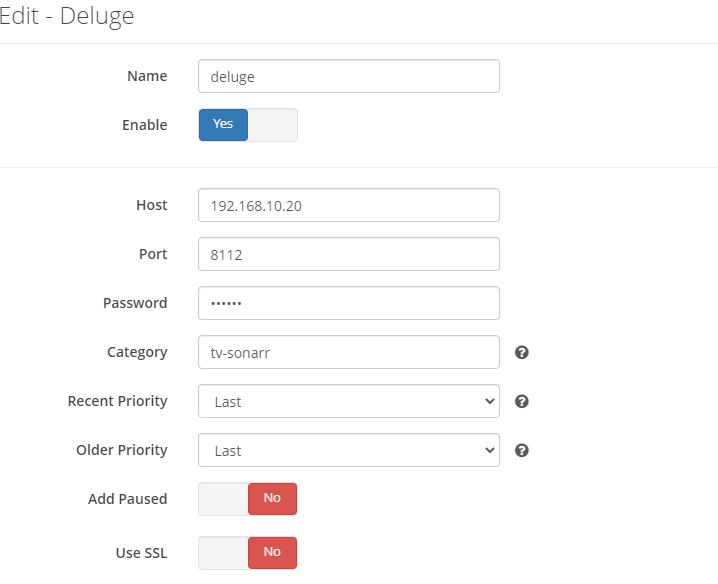Click the 'Port' label
Image resolution: width=718 pixels, height=584 pixels.
(153, 254)
